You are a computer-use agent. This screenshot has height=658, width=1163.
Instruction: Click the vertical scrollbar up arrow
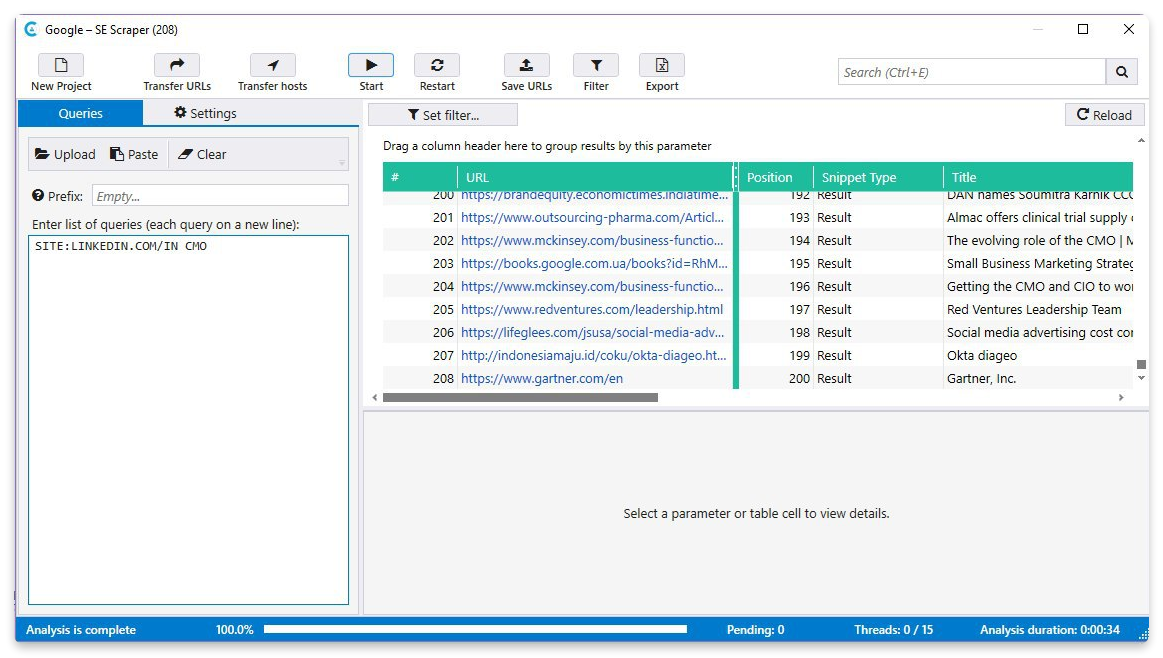[x=1141, y=140]
